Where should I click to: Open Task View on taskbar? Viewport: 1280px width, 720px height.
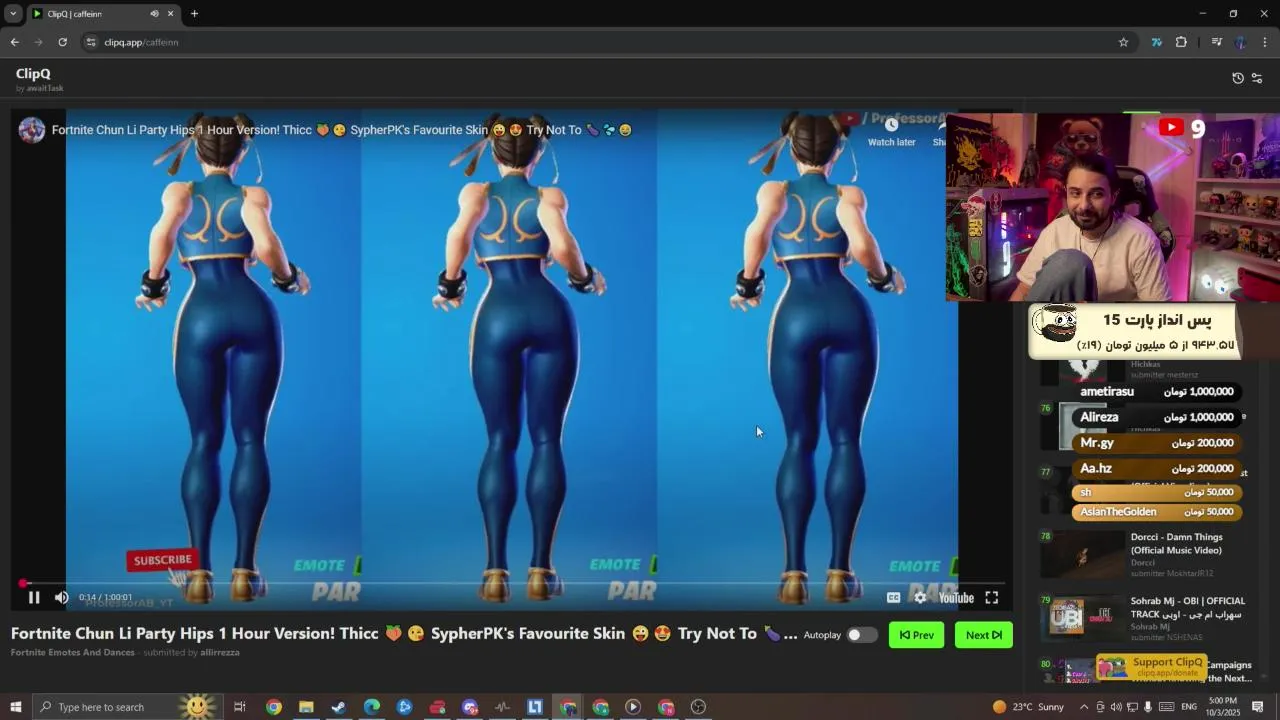click(240, 707)
